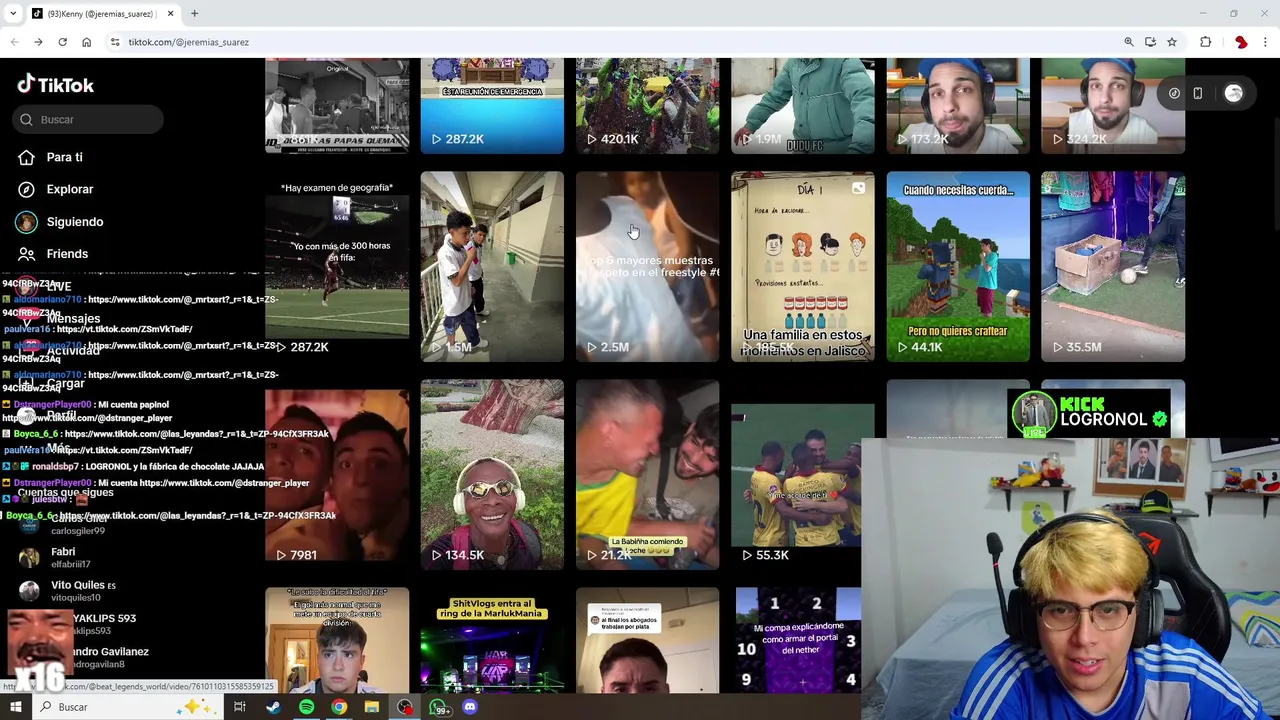Click the TikTok logo in the sidebar

[55, 85]
